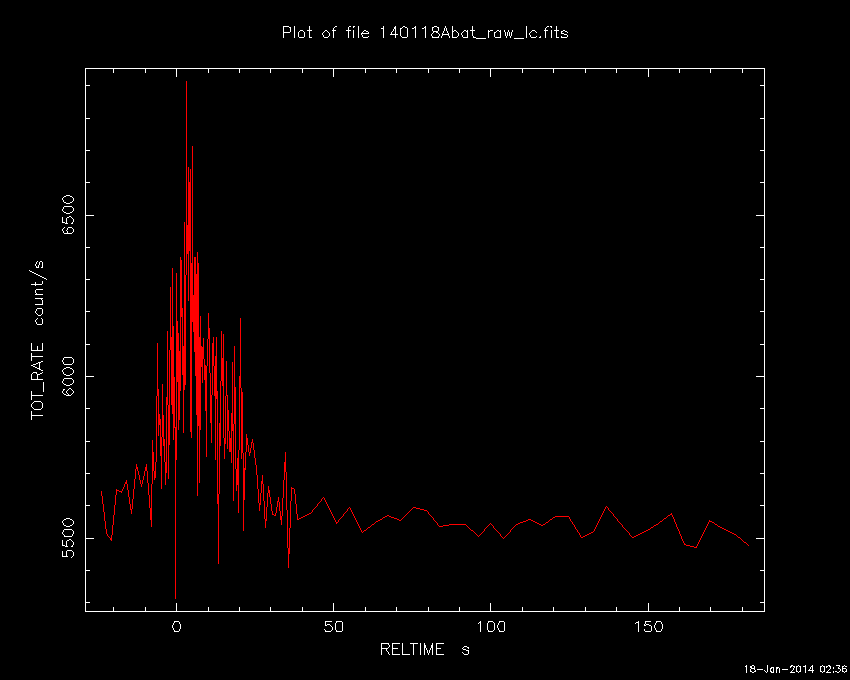Image resolution: width=850 pixels, height=680 pixels.
Task: Click the lowest dip of the curve near time 0
Action: coord(176,598)
